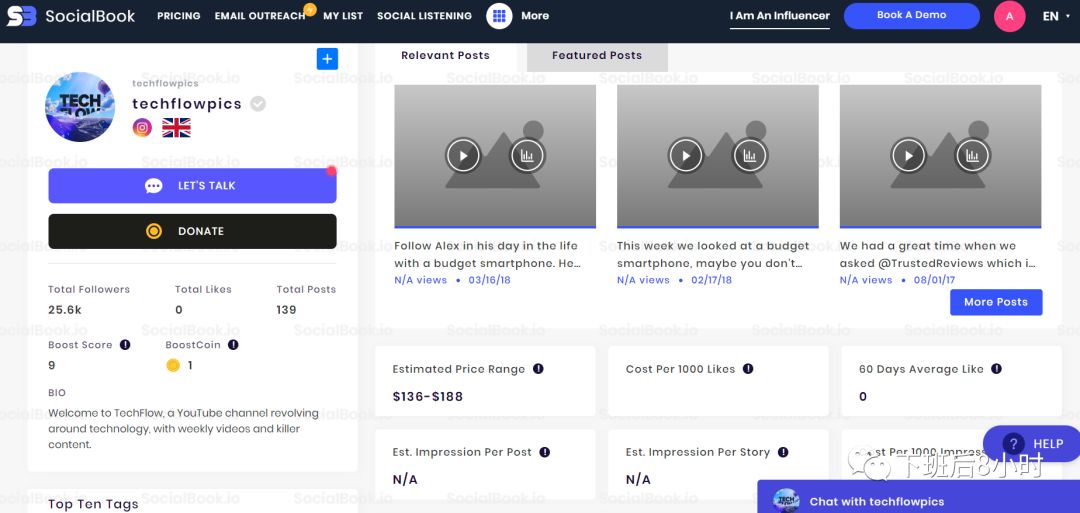Open analytics icon on first post
The height and width of the screenshot is (513, 1080).
click(526, 155)
